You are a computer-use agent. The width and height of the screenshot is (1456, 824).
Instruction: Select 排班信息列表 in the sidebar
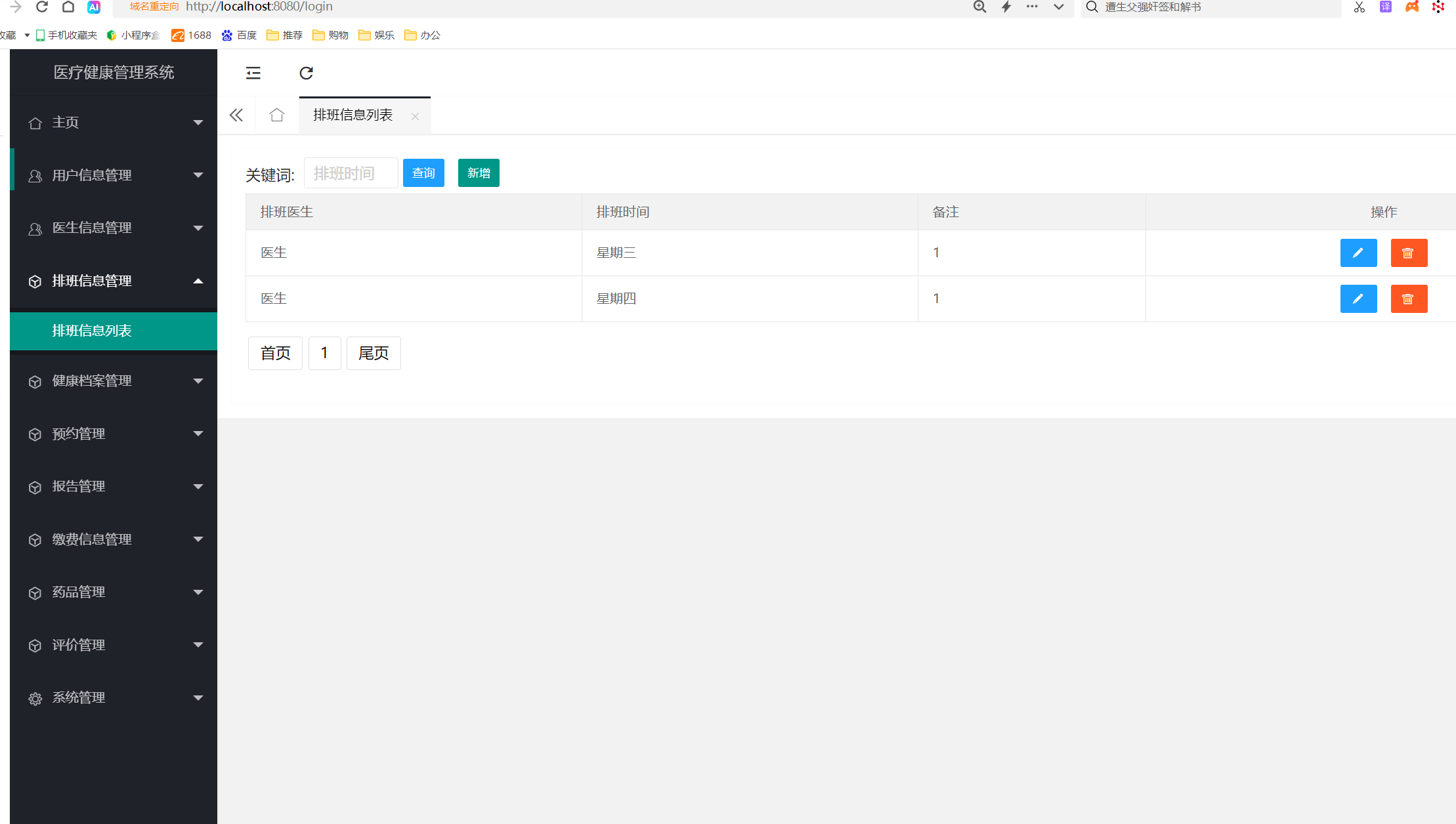click(x=92, y=331)
